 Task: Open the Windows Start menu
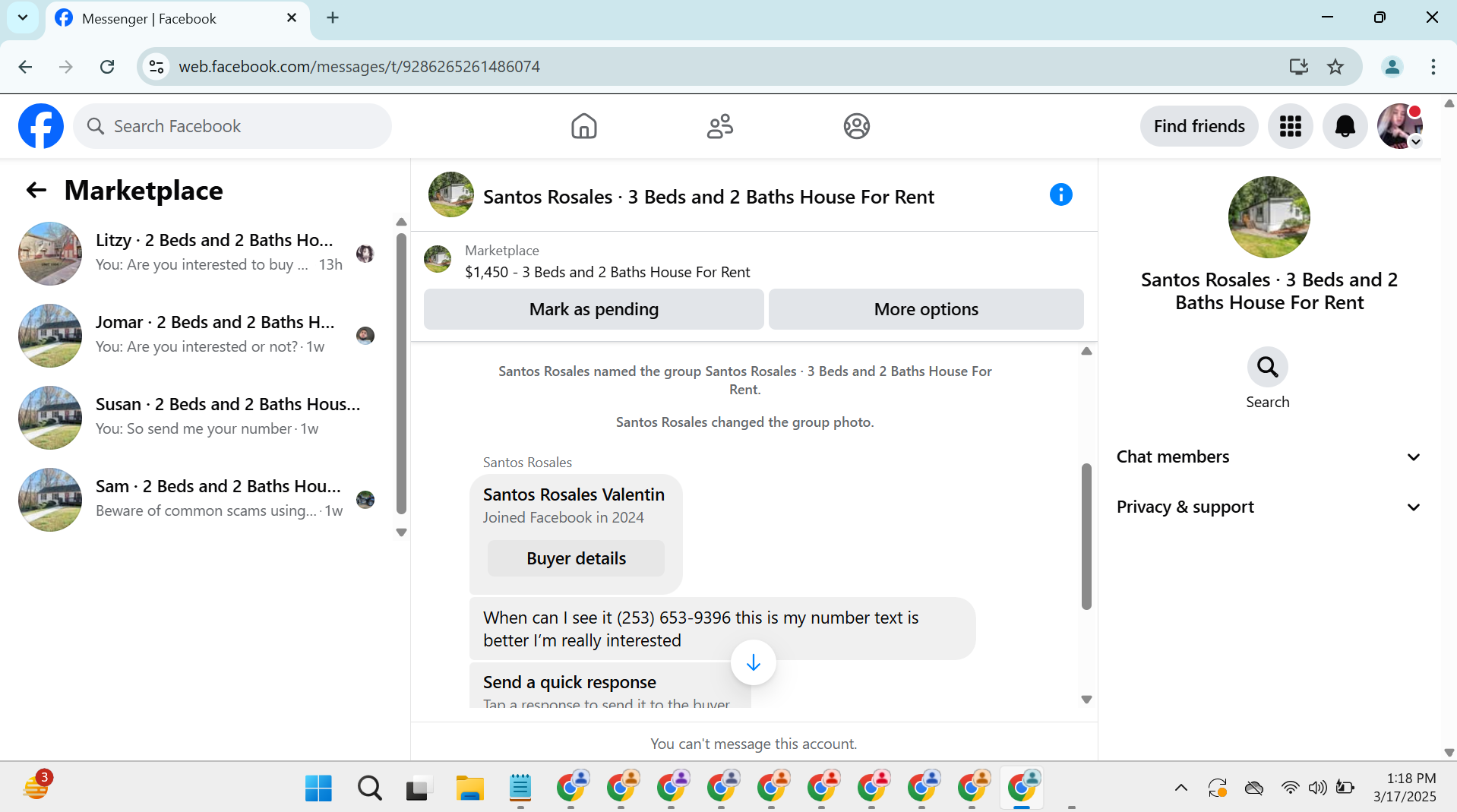(x=318, y=788)
